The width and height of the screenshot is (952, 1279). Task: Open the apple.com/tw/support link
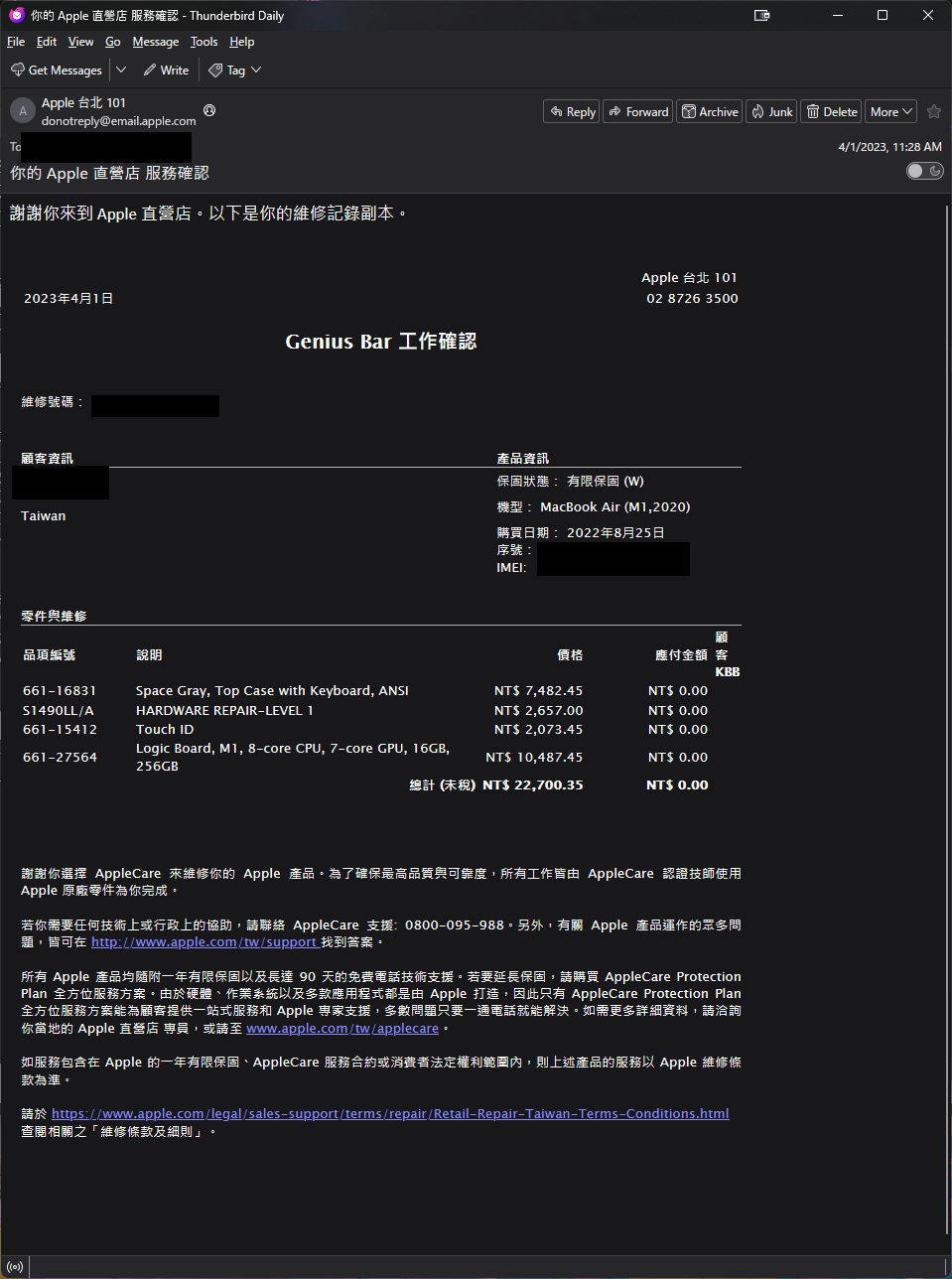(204, 942)
